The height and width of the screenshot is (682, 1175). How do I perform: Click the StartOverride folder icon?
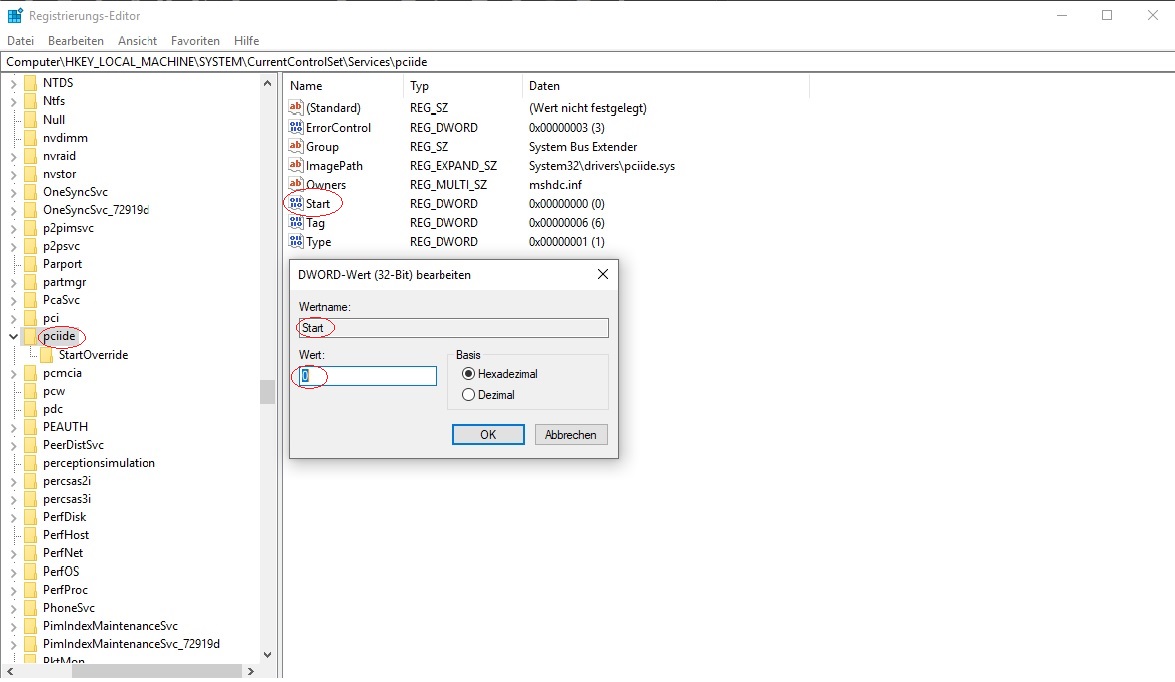46,354
